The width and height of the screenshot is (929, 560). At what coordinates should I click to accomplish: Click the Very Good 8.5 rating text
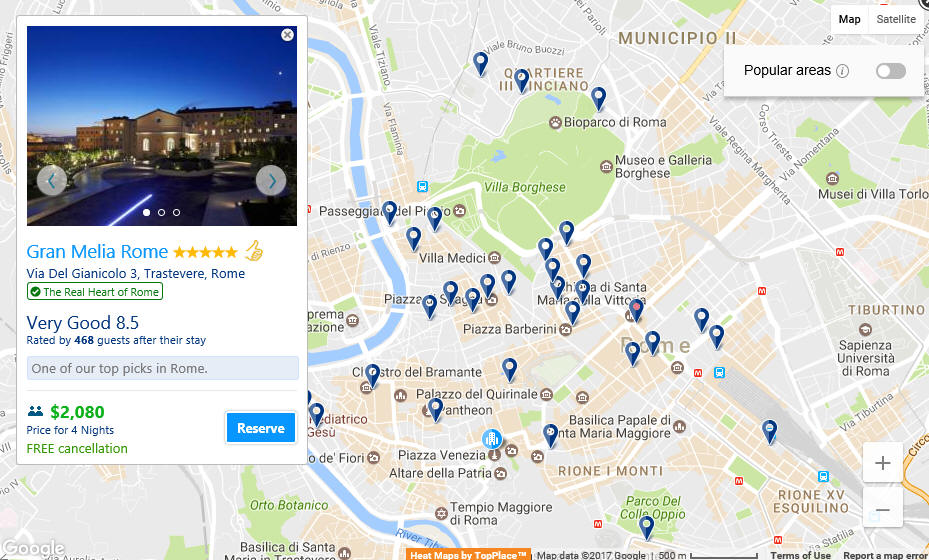[82, 323]
